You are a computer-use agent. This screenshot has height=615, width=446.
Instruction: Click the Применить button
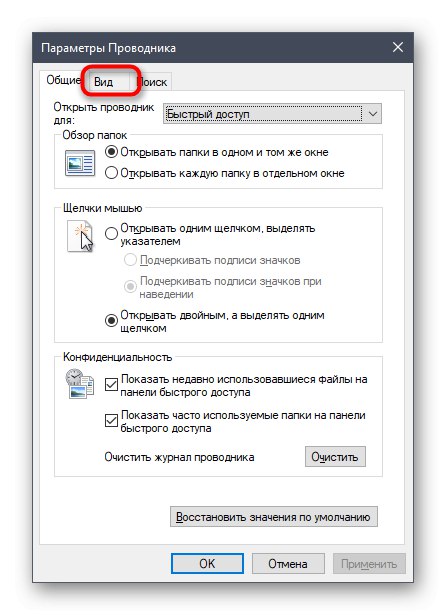pos(369,564)
